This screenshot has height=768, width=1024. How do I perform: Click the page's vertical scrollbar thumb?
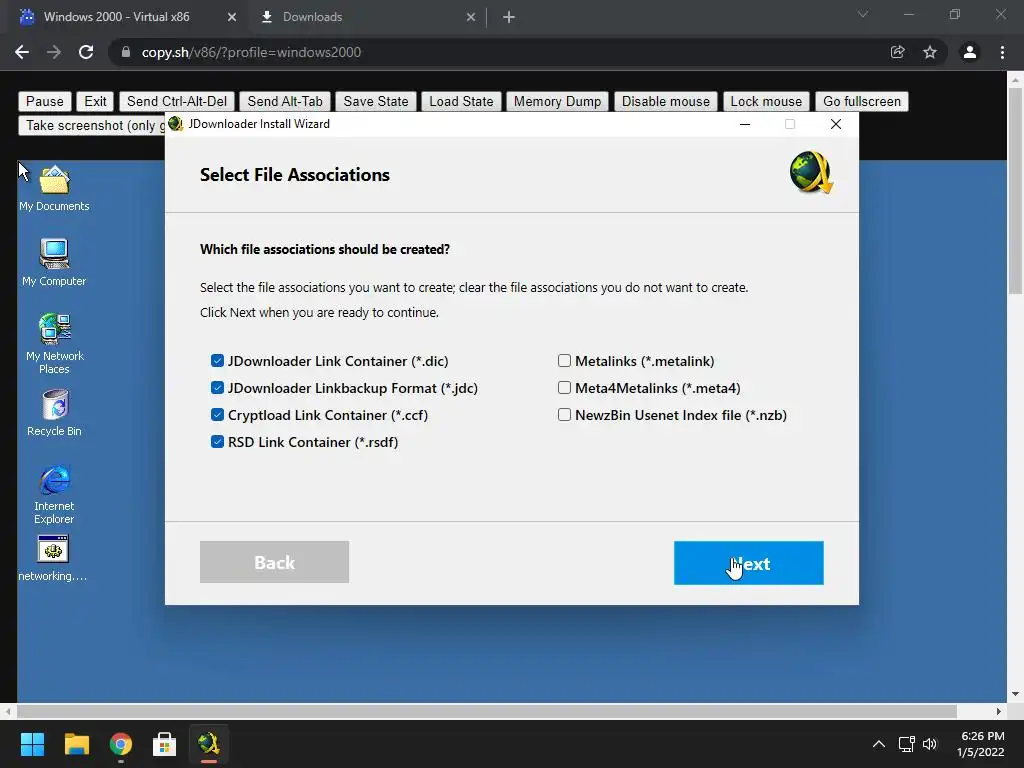point(1015,189)
